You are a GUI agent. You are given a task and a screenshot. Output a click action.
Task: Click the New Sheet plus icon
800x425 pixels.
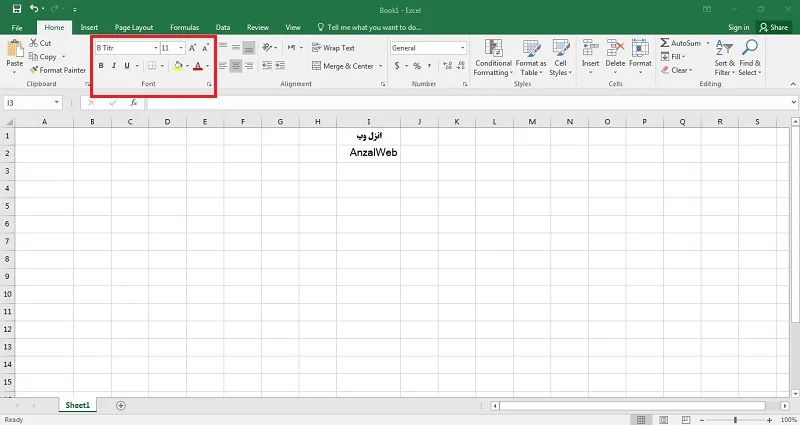121,406
